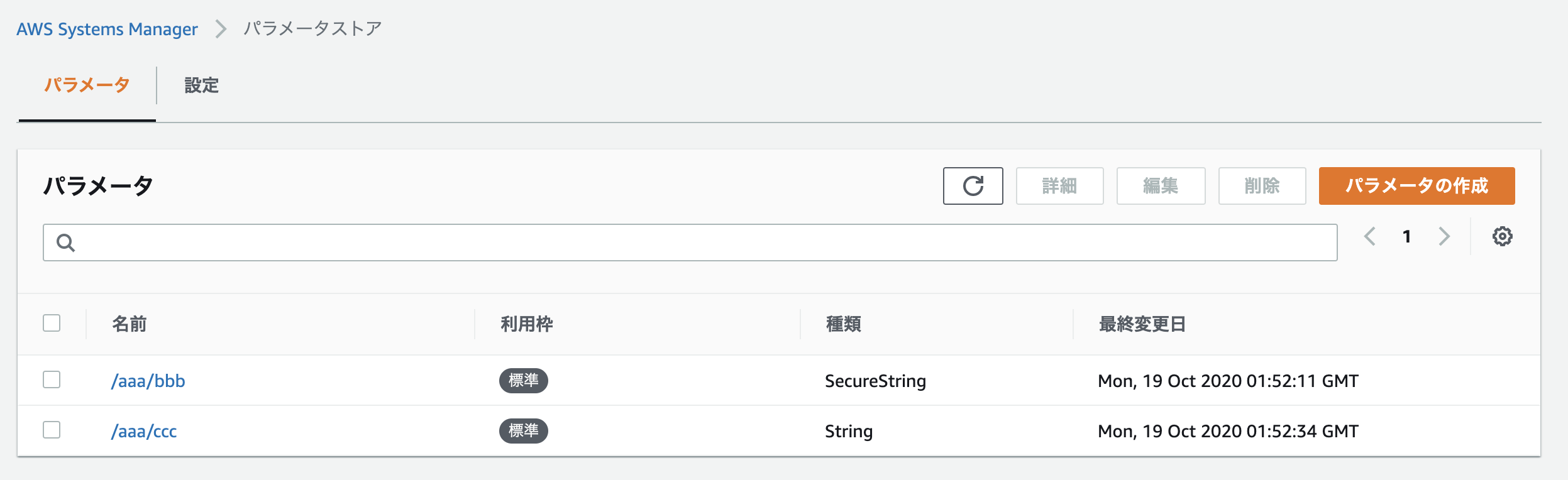Go to next page arrow
Viewport: 1568px width, 480px height.
click(1444, 236)
